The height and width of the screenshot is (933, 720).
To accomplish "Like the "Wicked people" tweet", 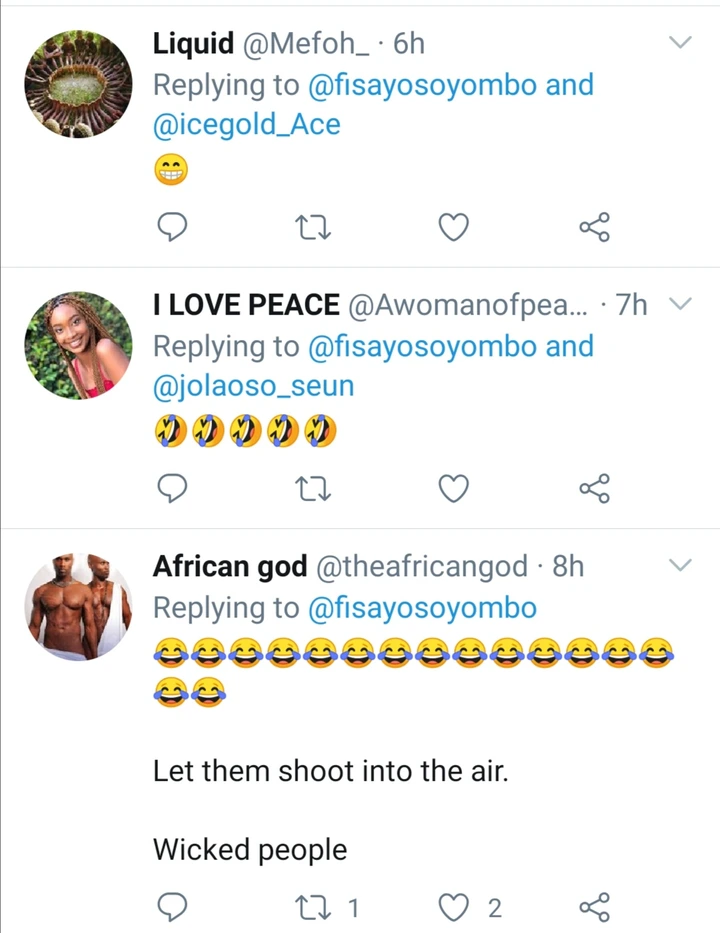I will click(x=454, y=908).
